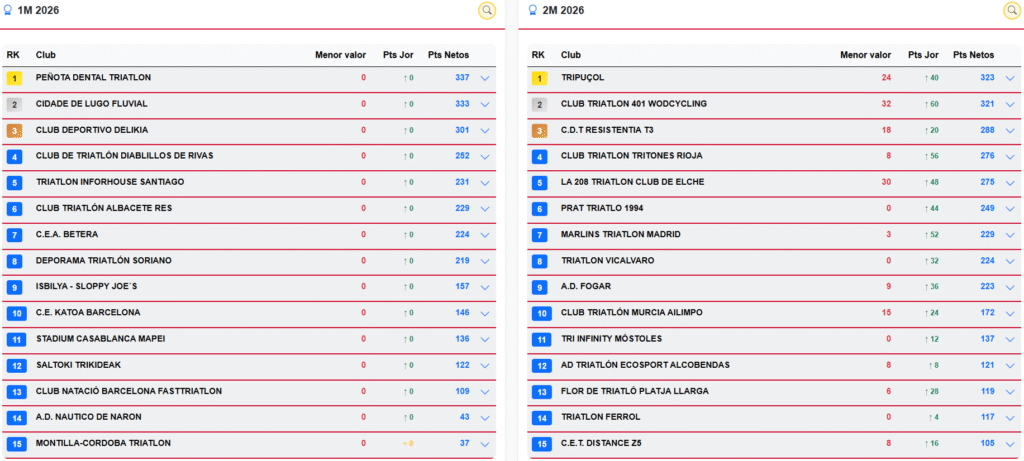Click the search magnifier icon for 1M 2026
The width and height of the screenshot is (1024, 461).
click(x=487, y=10)
